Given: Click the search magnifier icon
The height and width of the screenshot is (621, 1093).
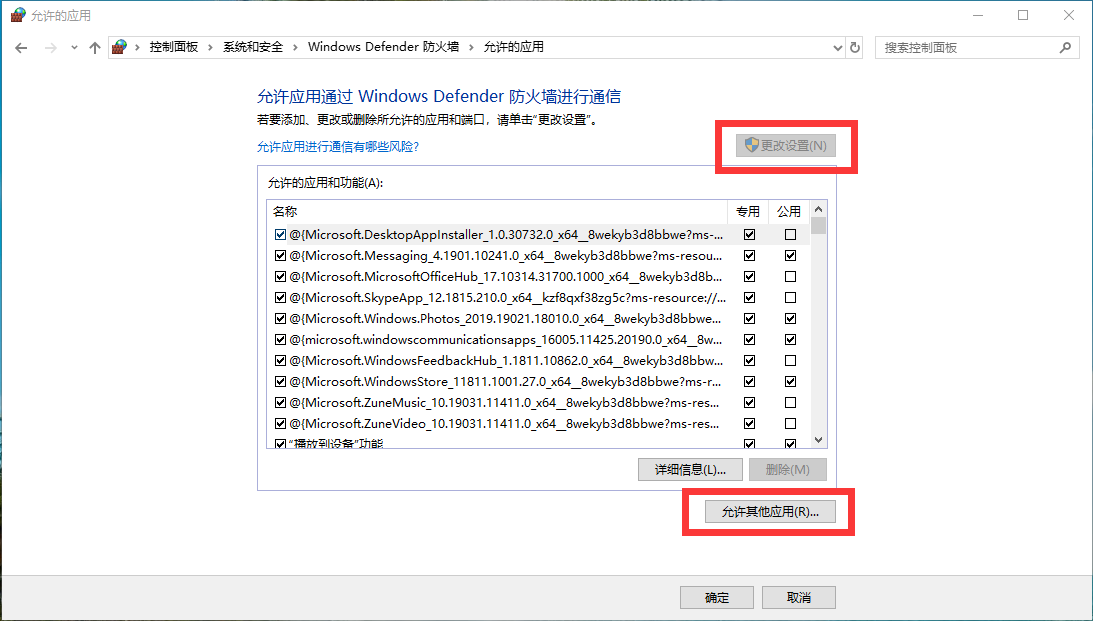Looking at the screenshot, I should click(x=1066, y=48).
